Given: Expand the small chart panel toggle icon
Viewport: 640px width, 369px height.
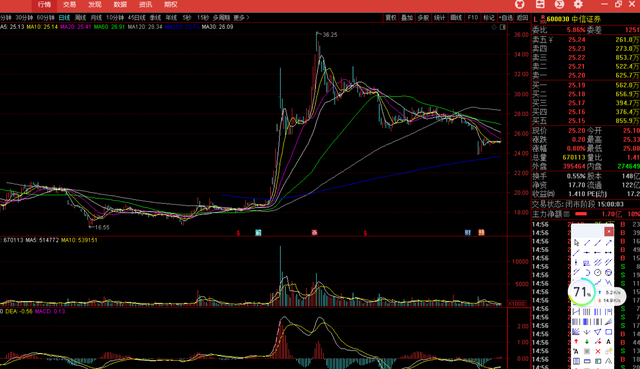Looking at the screenshot, I should [503, 27].
